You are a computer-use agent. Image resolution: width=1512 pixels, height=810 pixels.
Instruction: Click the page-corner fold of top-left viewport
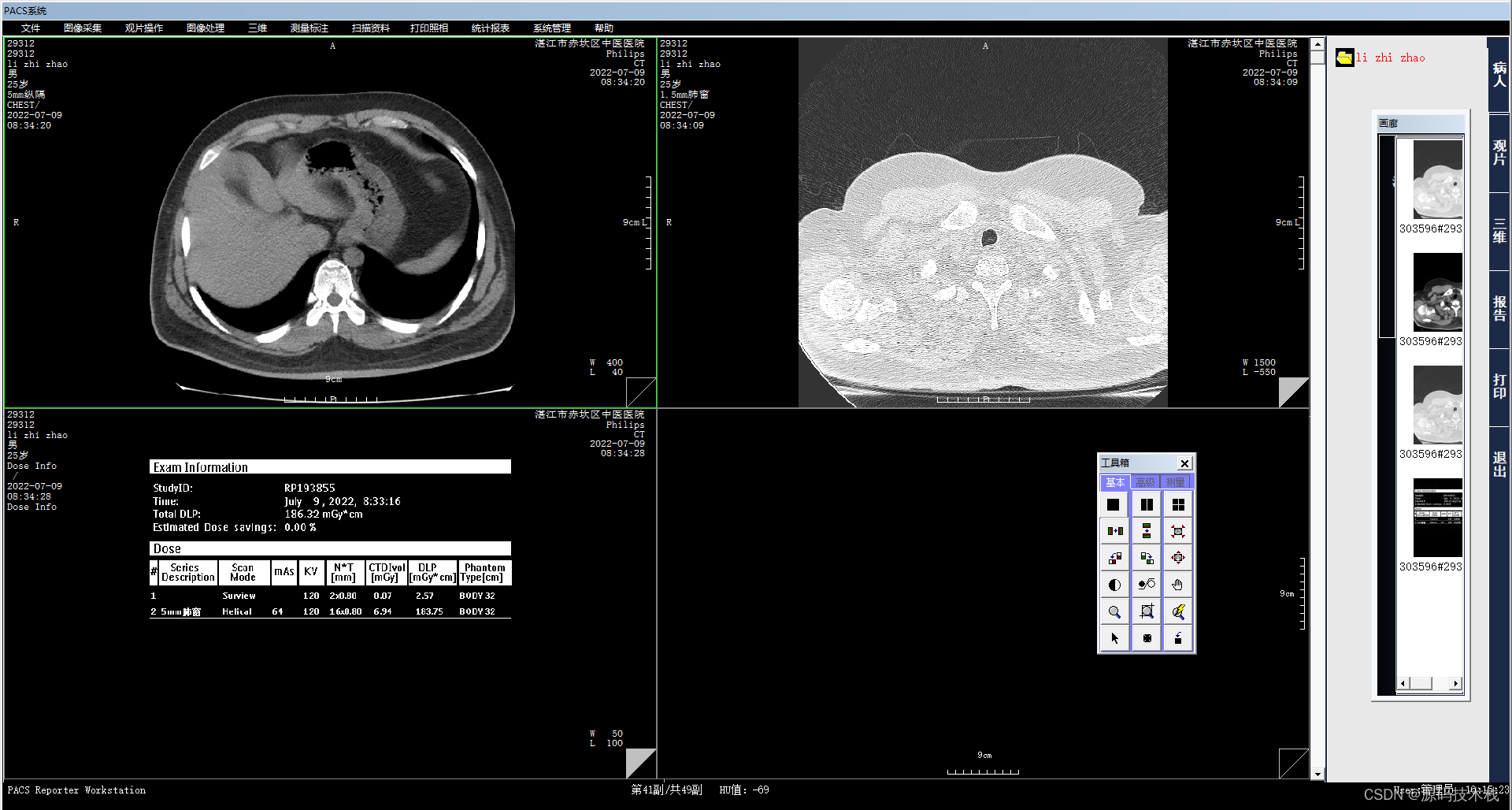640,392
